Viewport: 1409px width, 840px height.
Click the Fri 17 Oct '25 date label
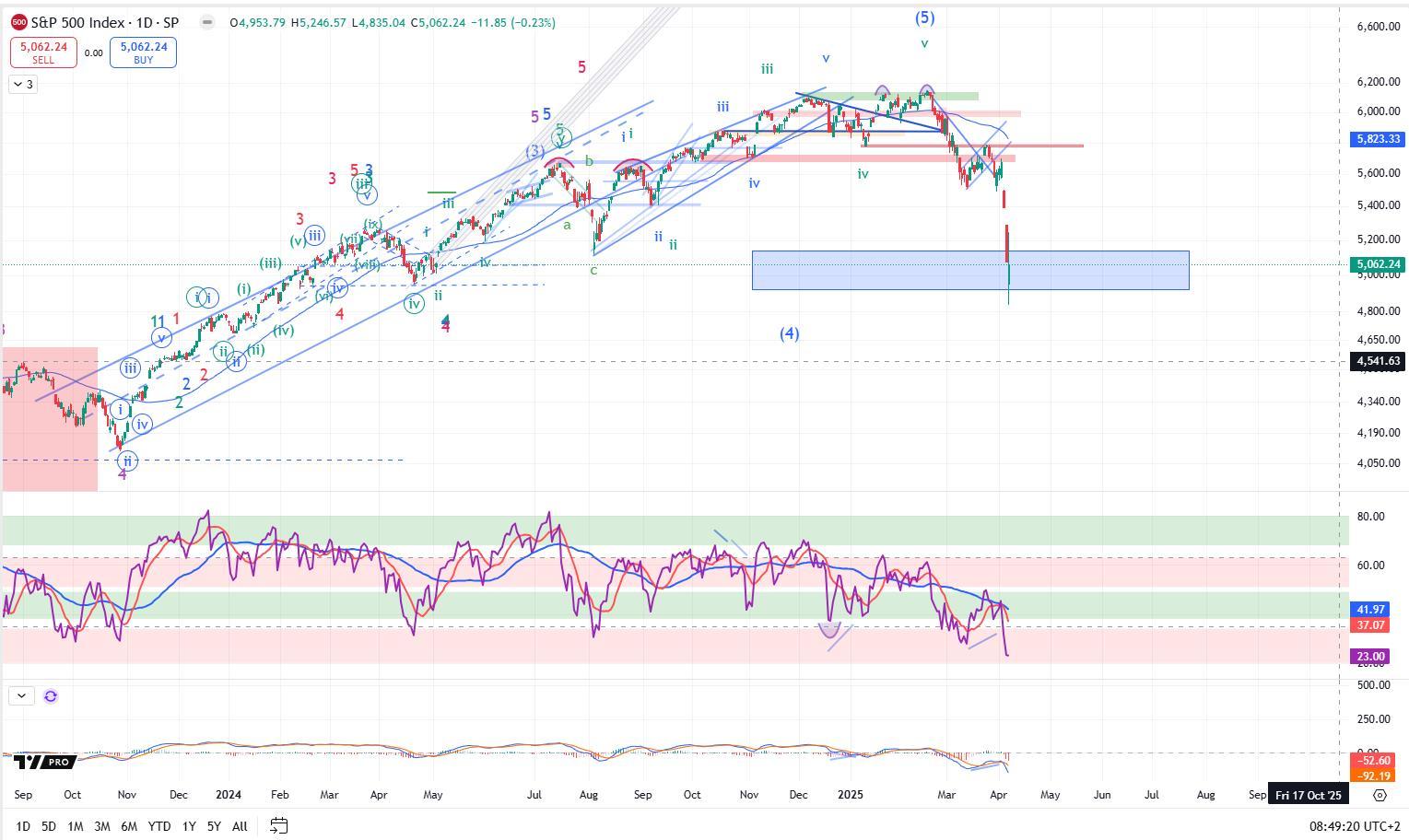point(1307,795)
